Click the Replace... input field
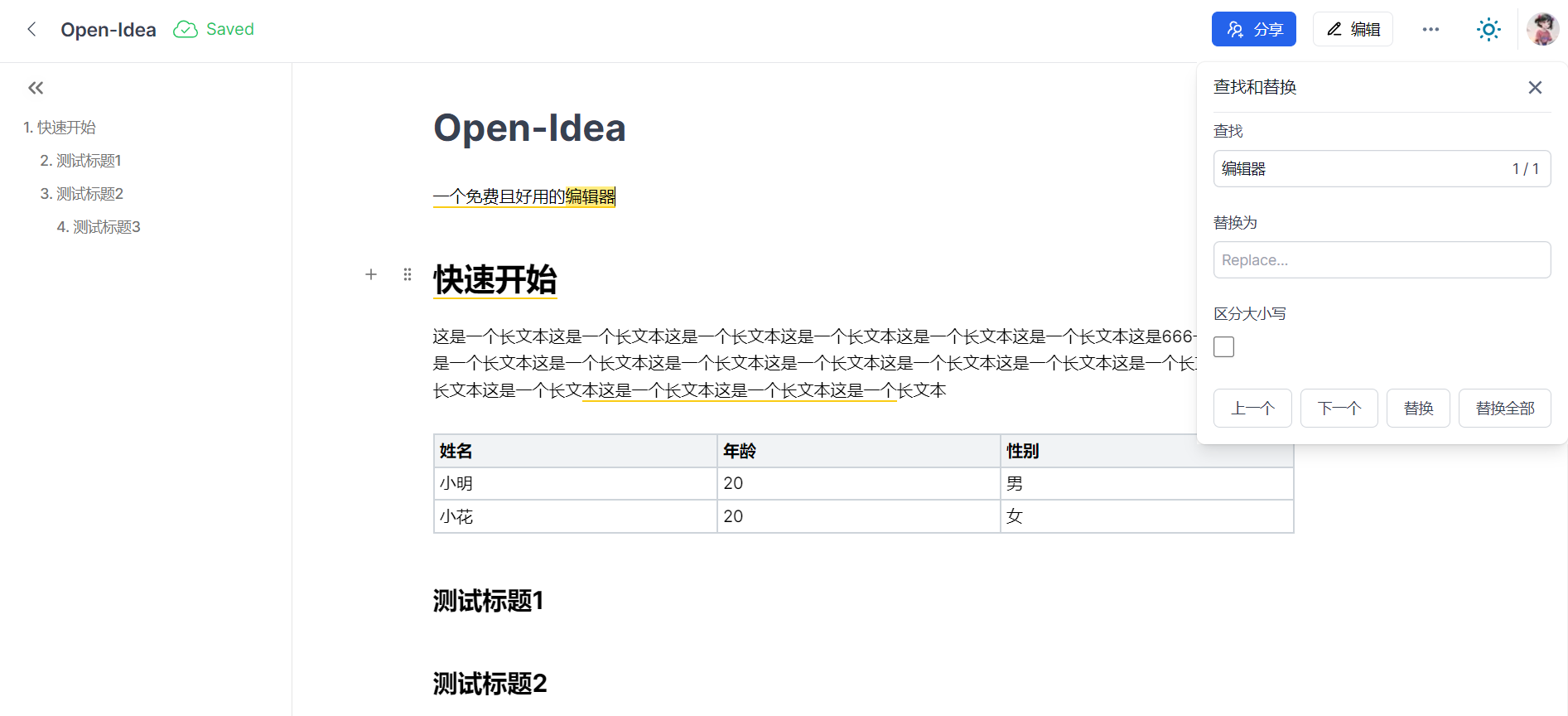The image size is (1568, 716). (x=1382, y=260)
